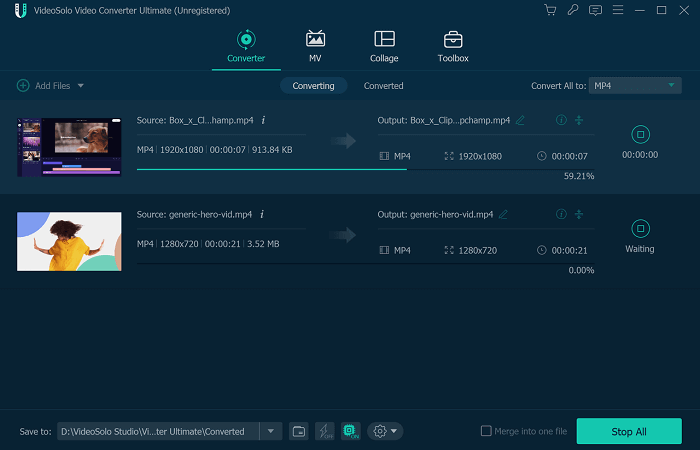Viewport: 700px width, 450px height.
Task: Select the Box_x_Cl...hamp.mp4 video thumbnail
Action: (x=69, y=147)
